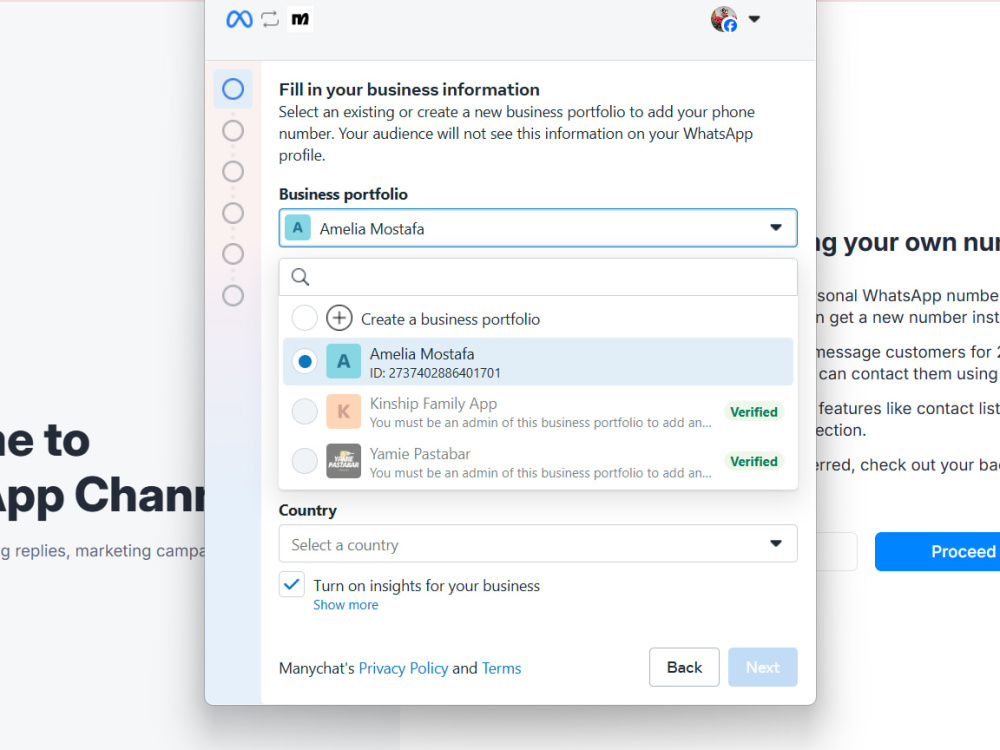Open the Select a country dropdown
Viewport: 1000px width, 750px height.
click(538, 544)
